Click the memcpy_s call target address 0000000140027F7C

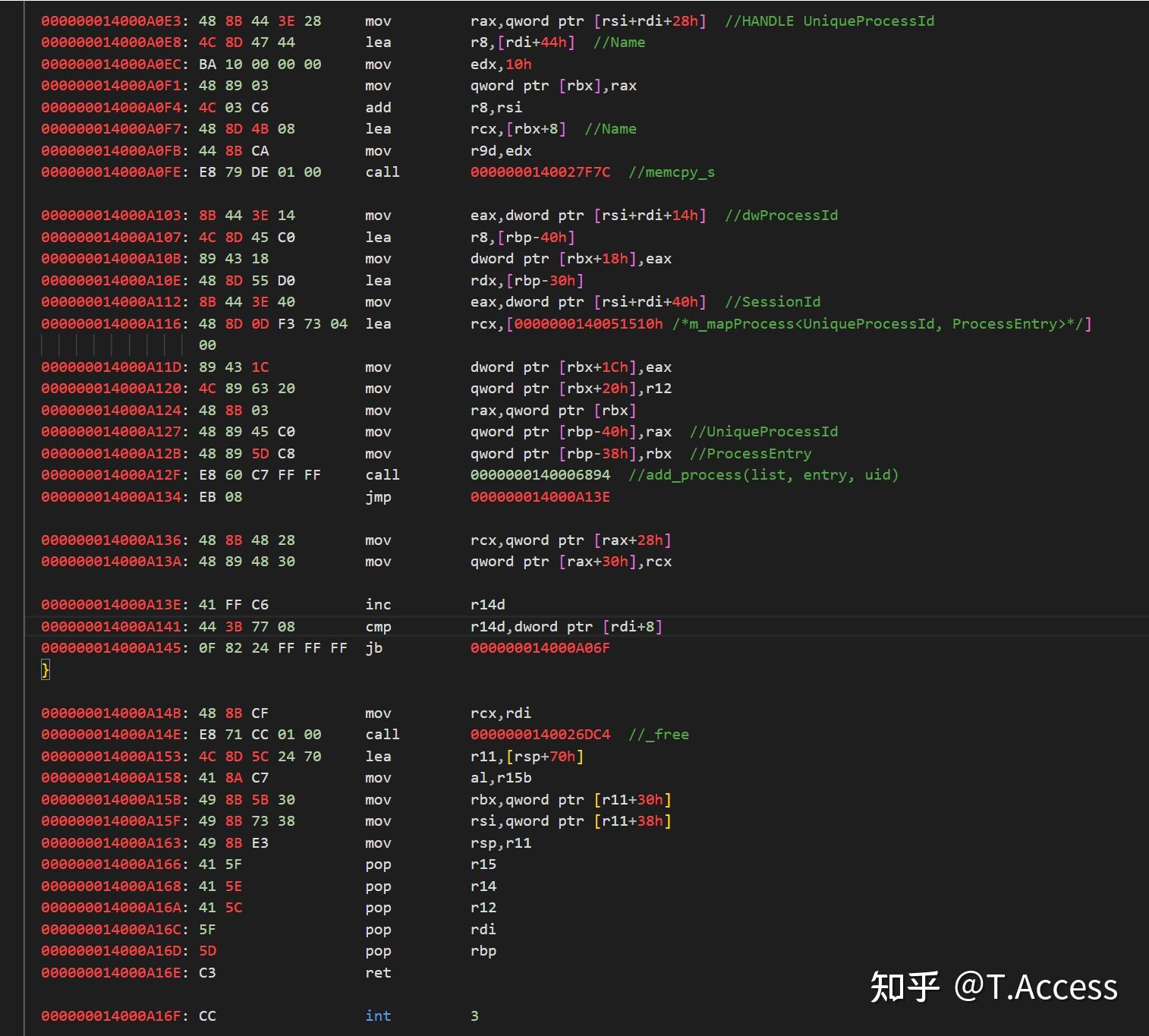point(540,172)
